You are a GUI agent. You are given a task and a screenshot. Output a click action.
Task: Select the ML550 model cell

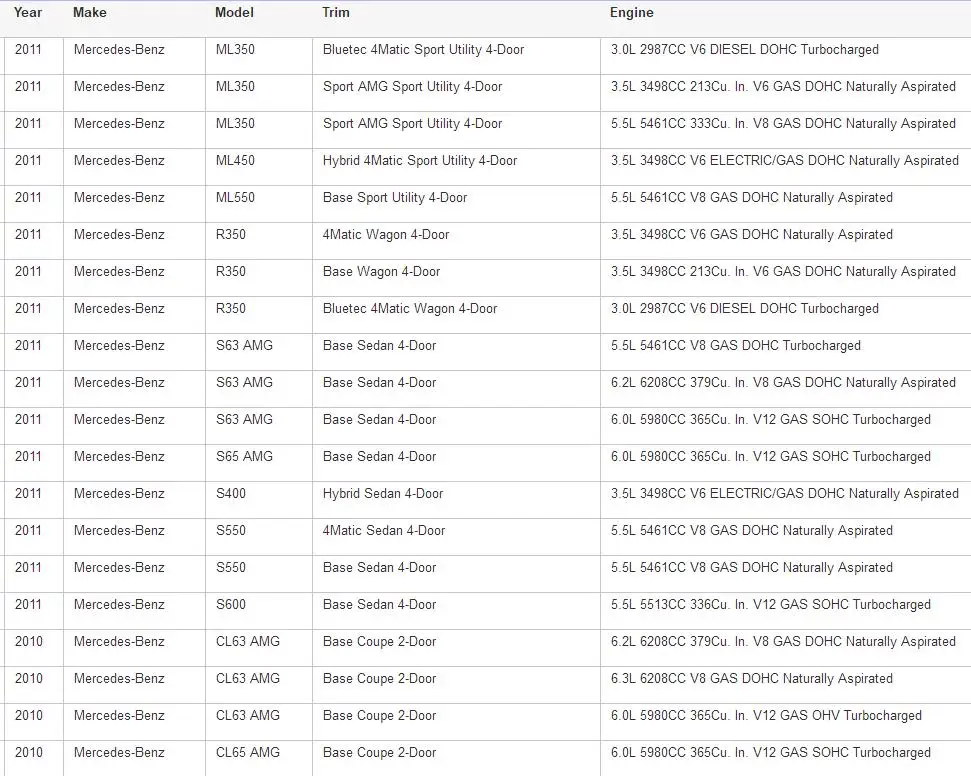point(235,198)
